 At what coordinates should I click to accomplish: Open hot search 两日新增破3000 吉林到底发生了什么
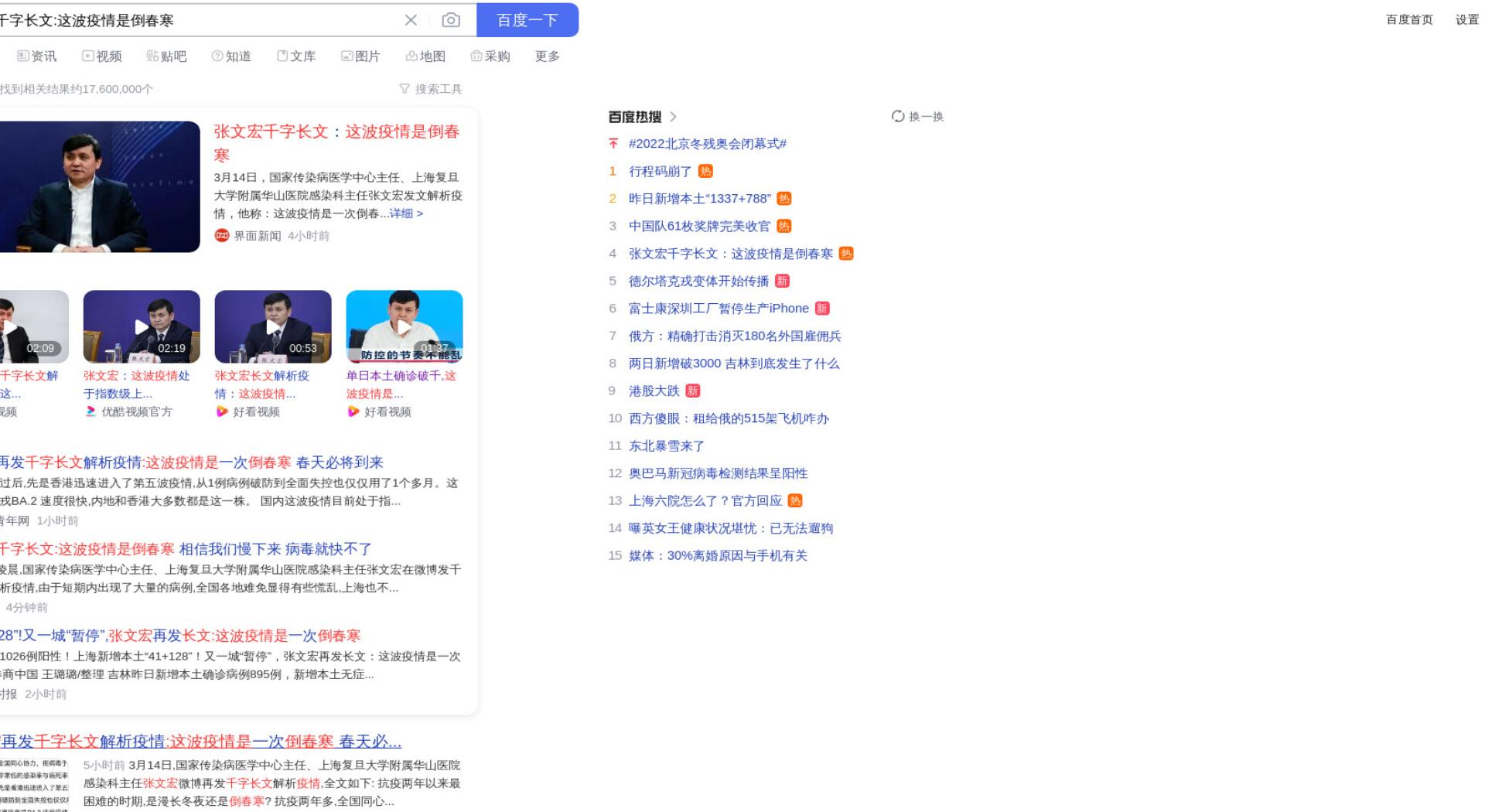coord(734,363)
